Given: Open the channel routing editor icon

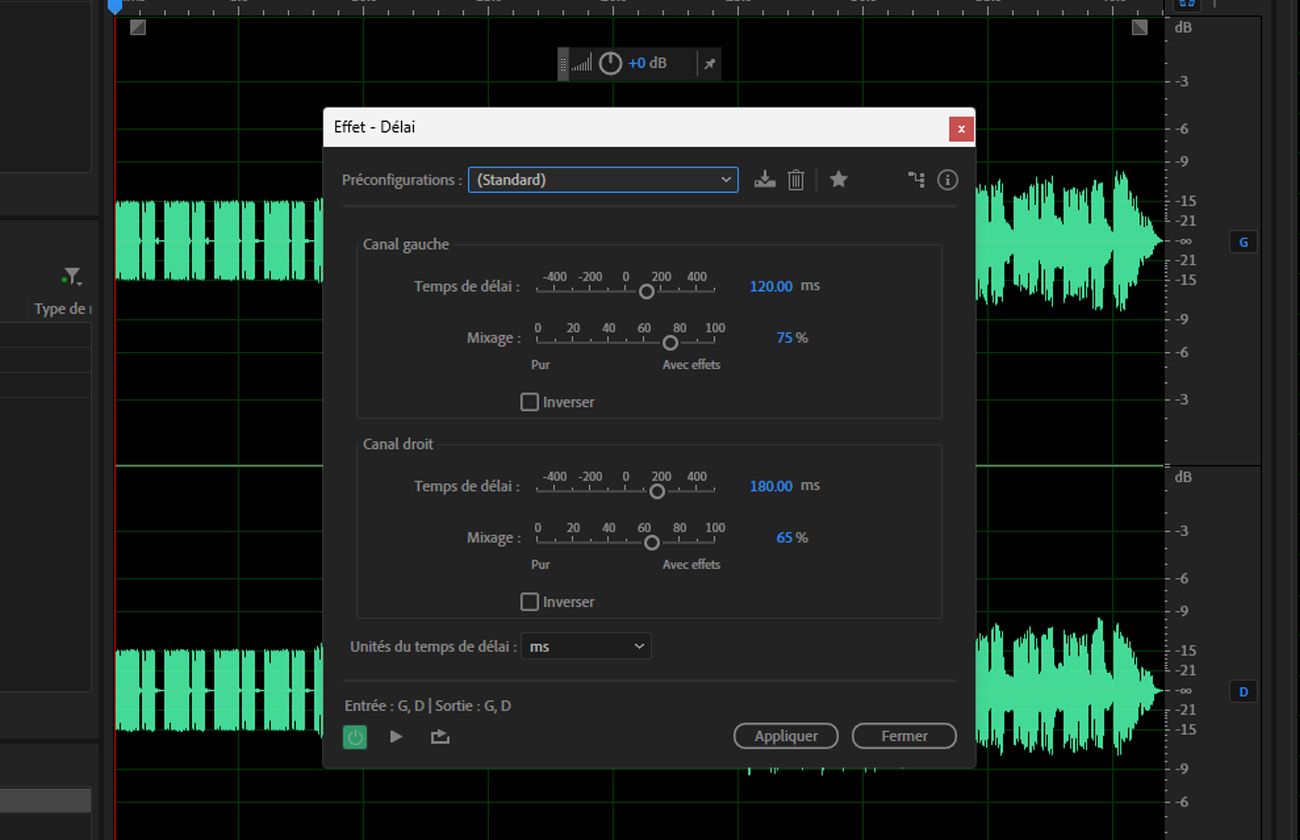Looking at the screenshot, I should point(916,180).
